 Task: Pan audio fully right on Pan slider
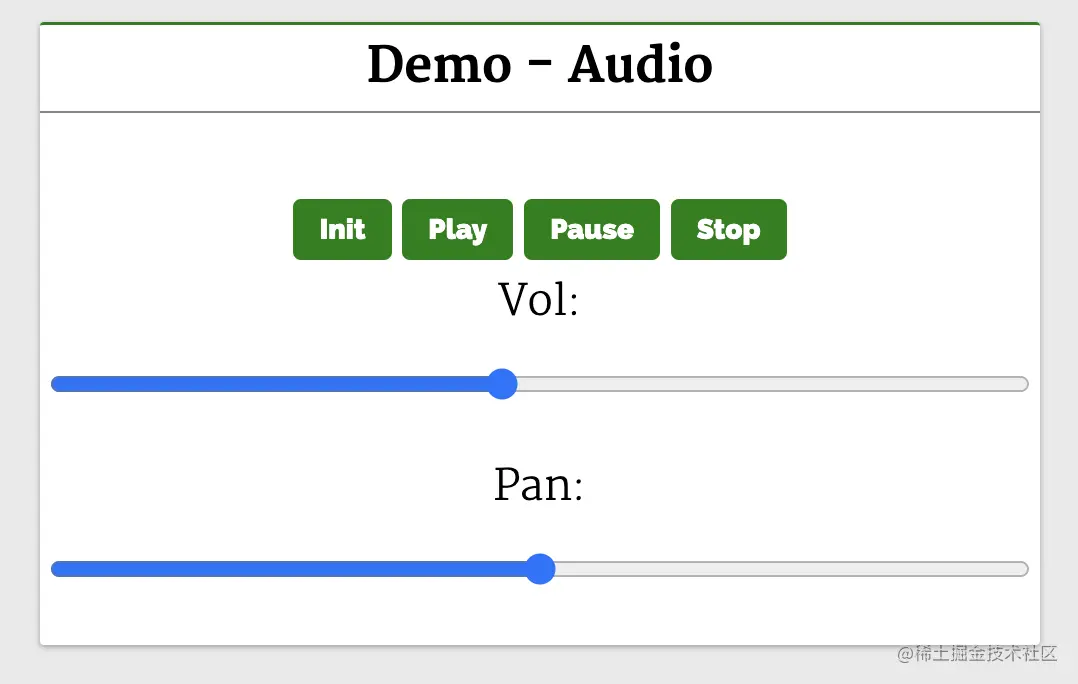click(x=1025, y=569)
